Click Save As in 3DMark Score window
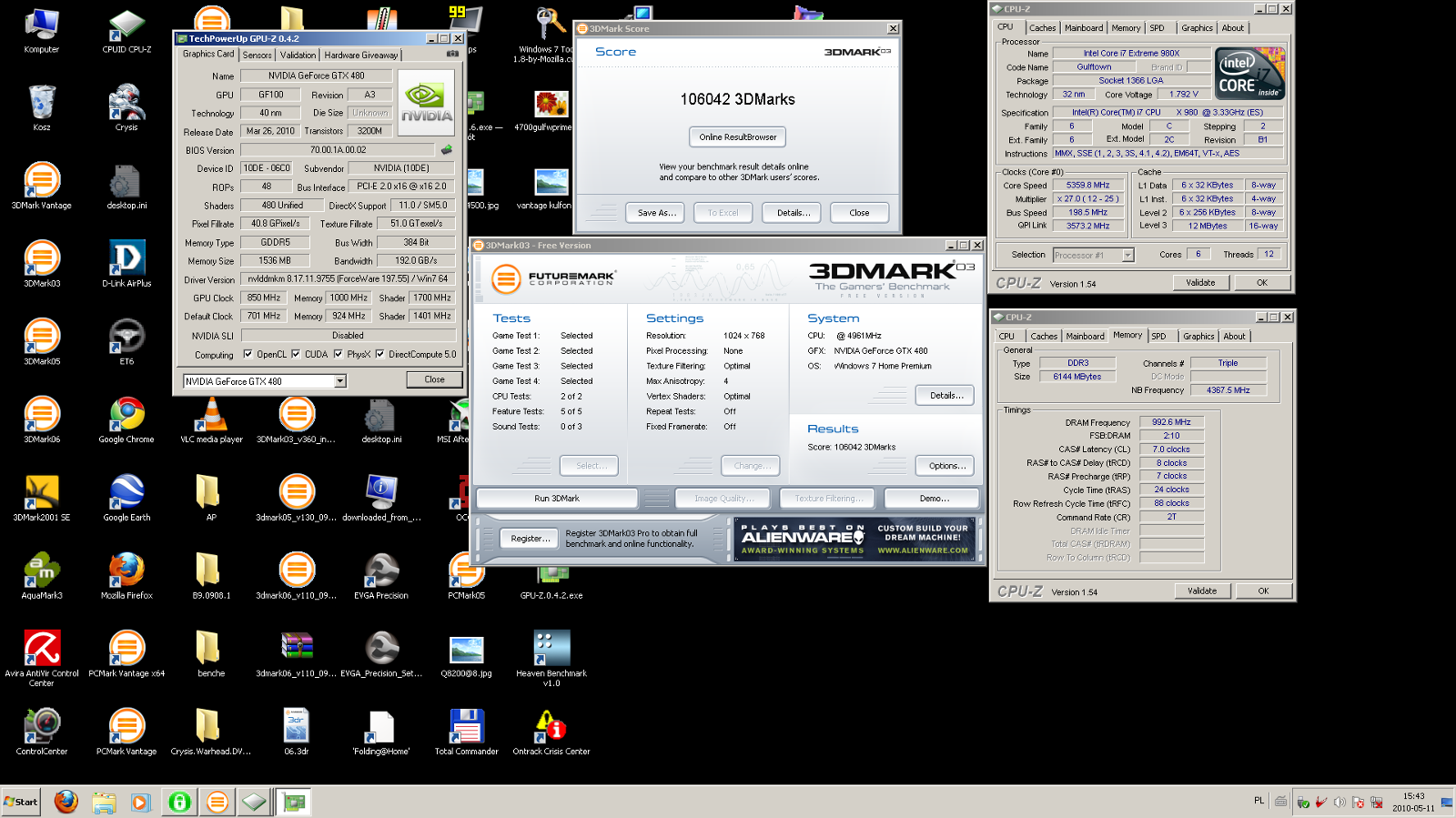 (x=656, y=212)
